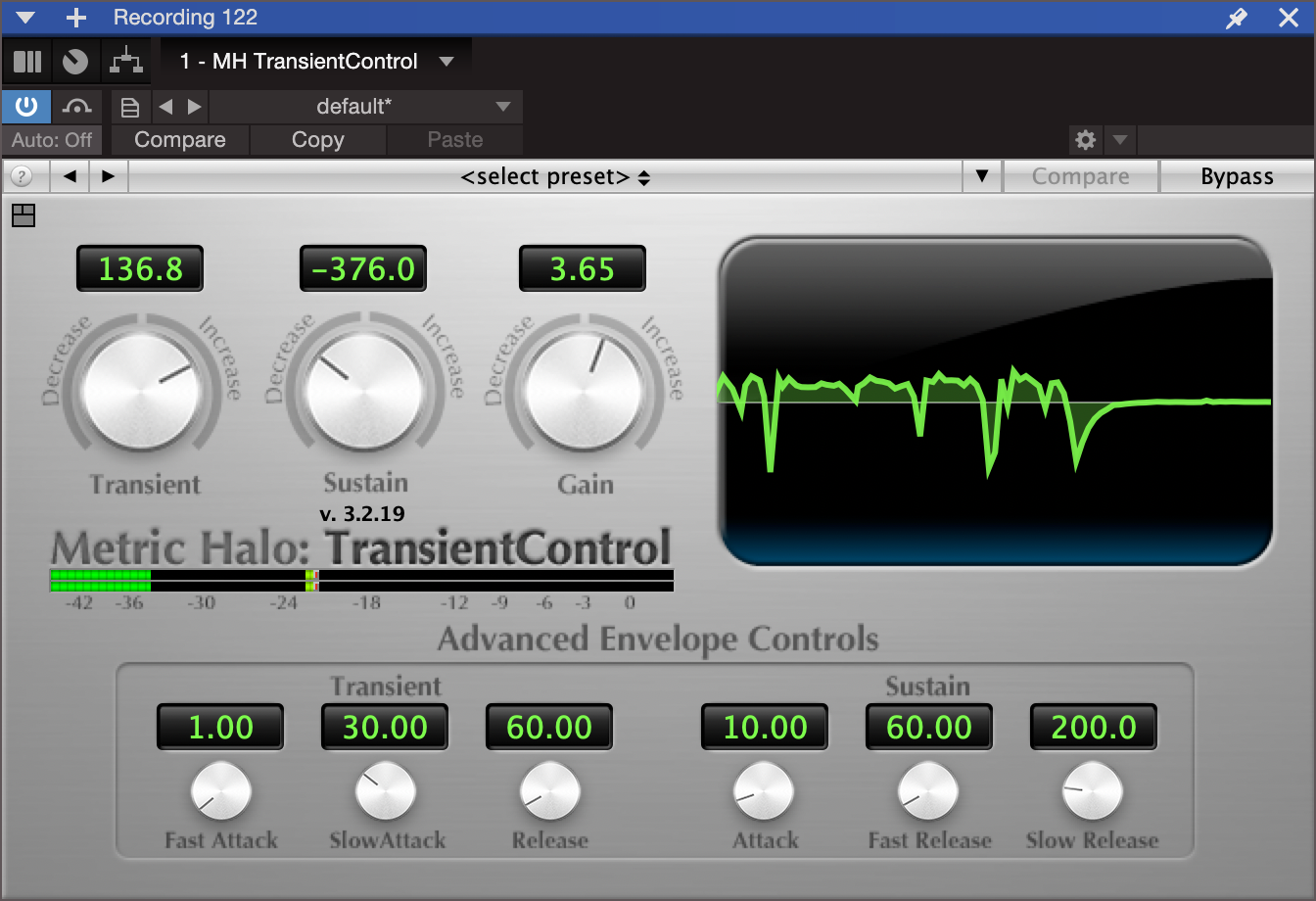Click the Advanced Envelope Controls heading

pyautogui.click(x=658, y=640)
